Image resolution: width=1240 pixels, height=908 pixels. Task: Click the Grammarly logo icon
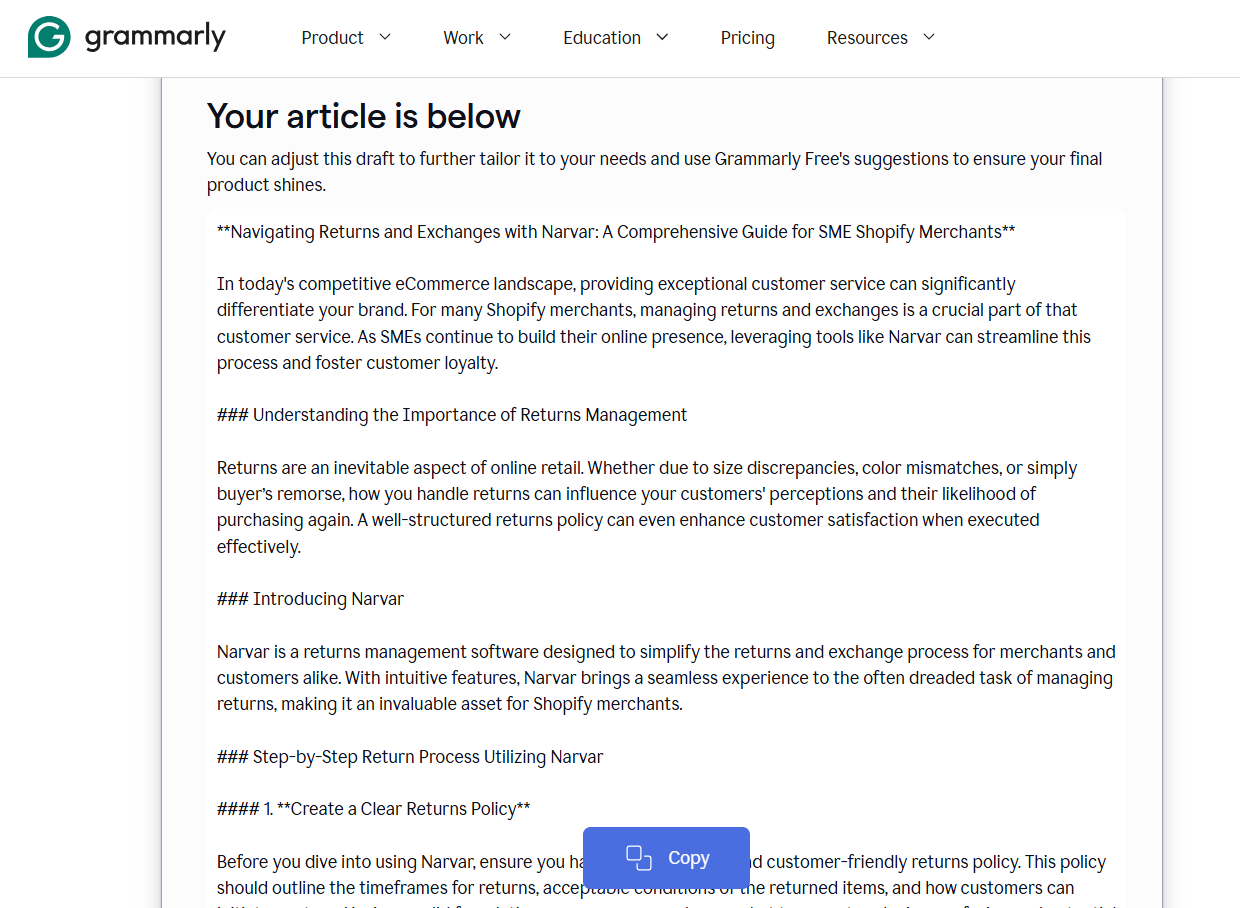point(49,37)
